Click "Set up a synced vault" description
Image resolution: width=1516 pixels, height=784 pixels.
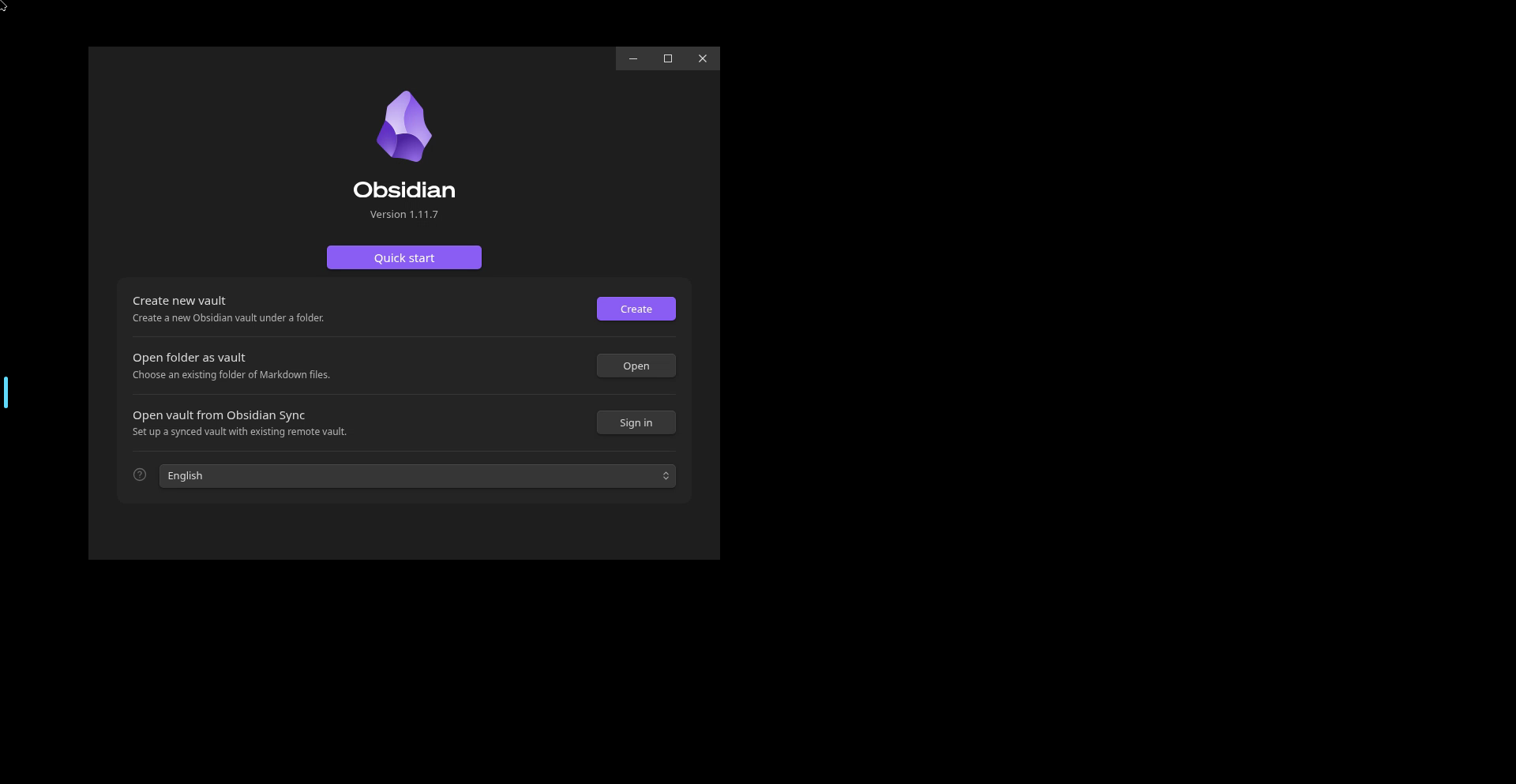coord(239,431)
